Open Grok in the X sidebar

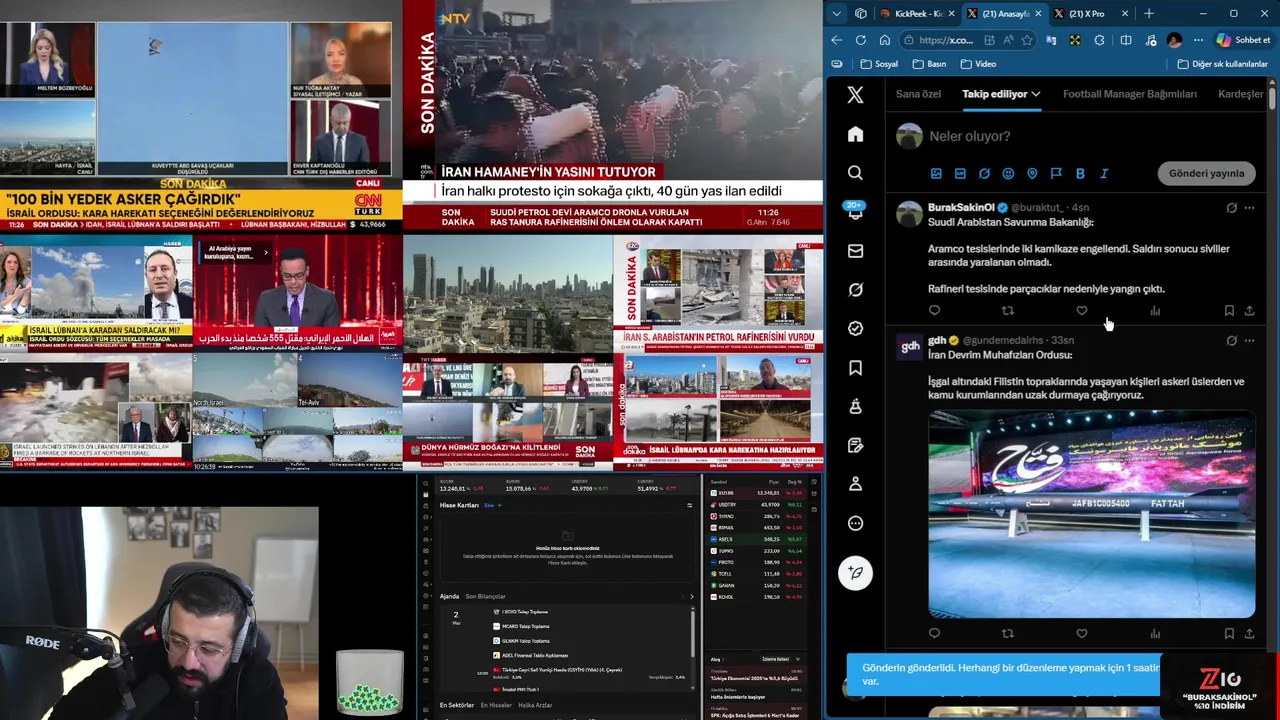tap(855, 290)
